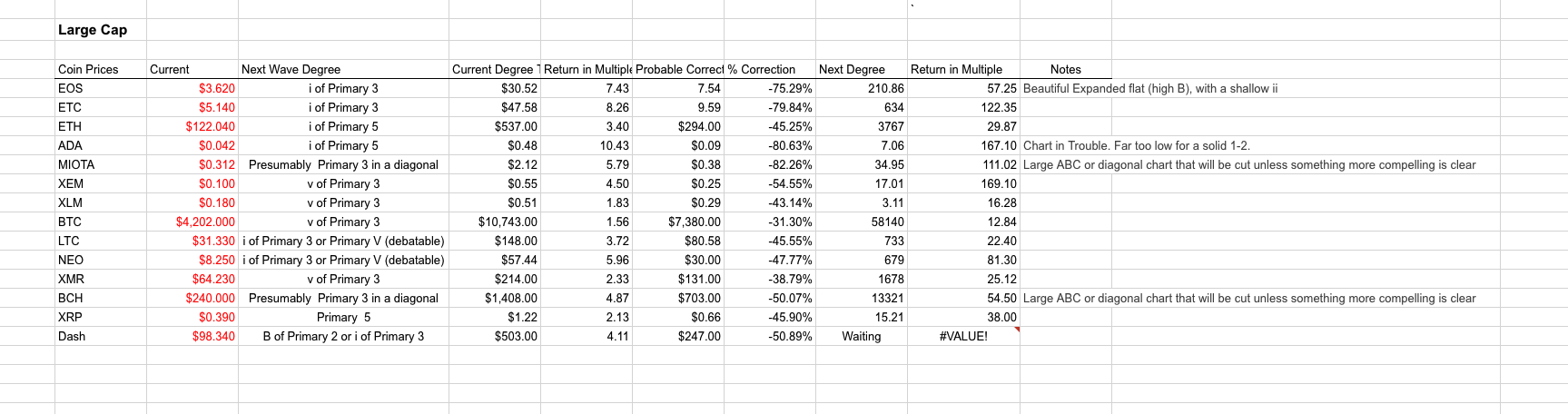
Task: Select XEM return multiple 169.10
Action: (x=963, y=183)
